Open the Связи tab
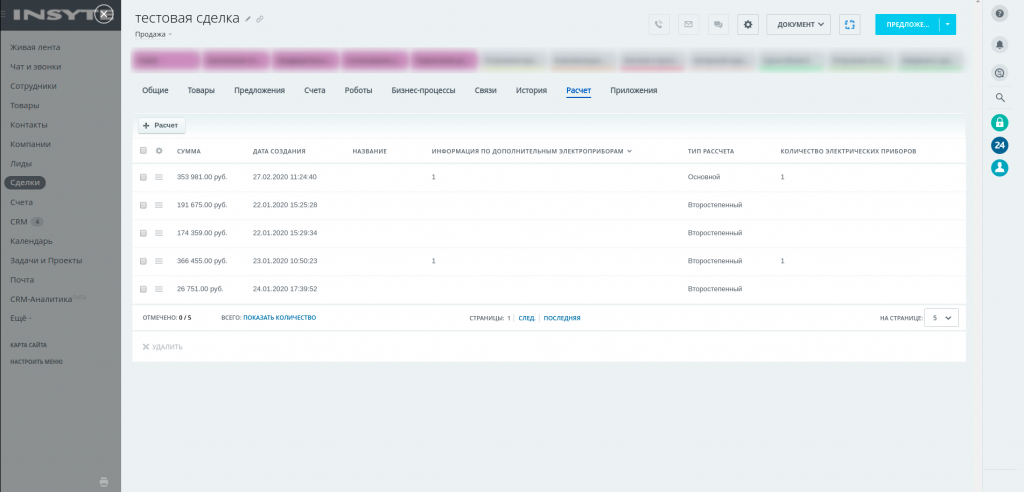The width and height of the screenshot is (1024, 492). (485, 91)
